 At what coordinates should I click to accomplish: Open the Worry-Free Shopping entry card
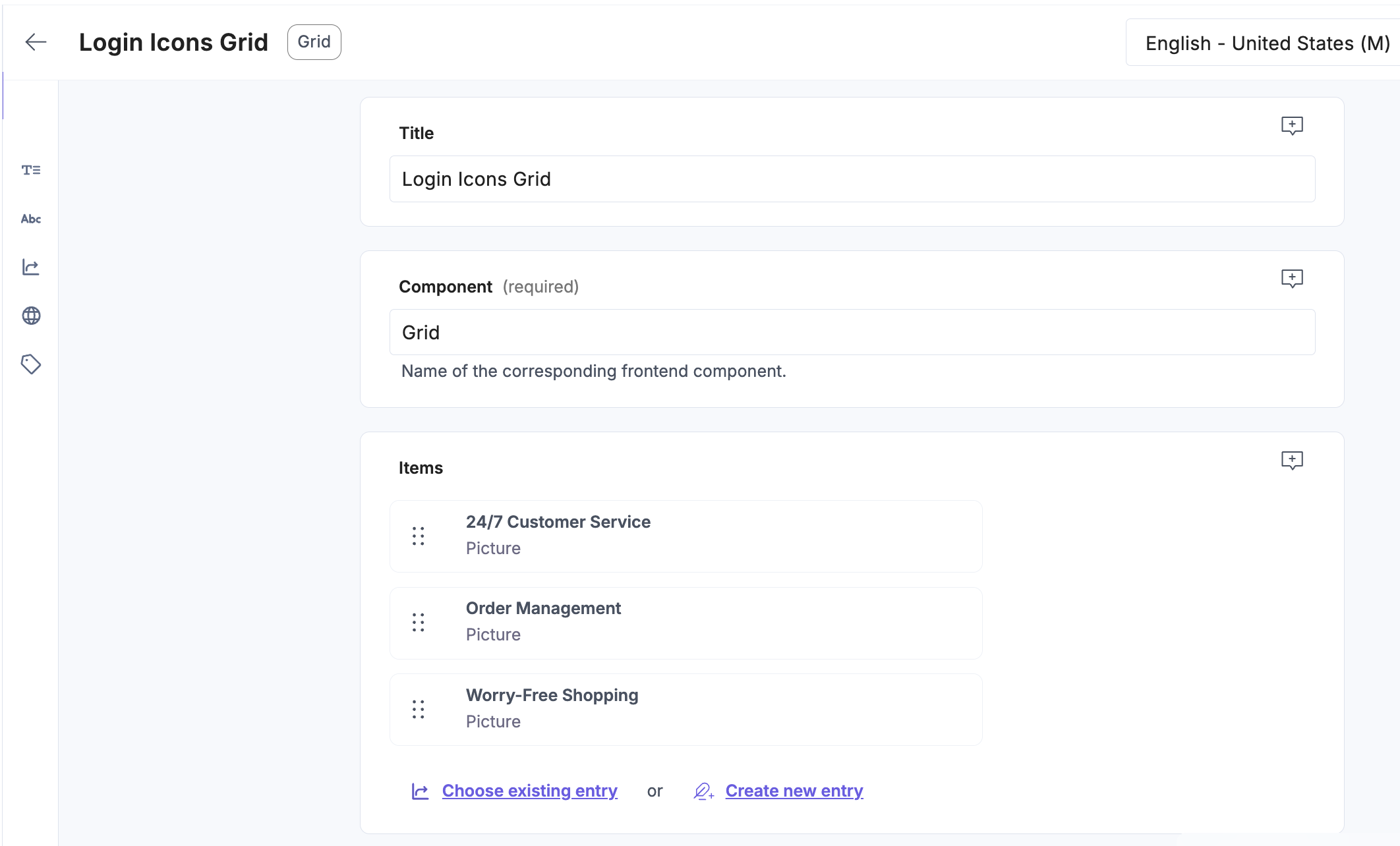coord(686,710)
